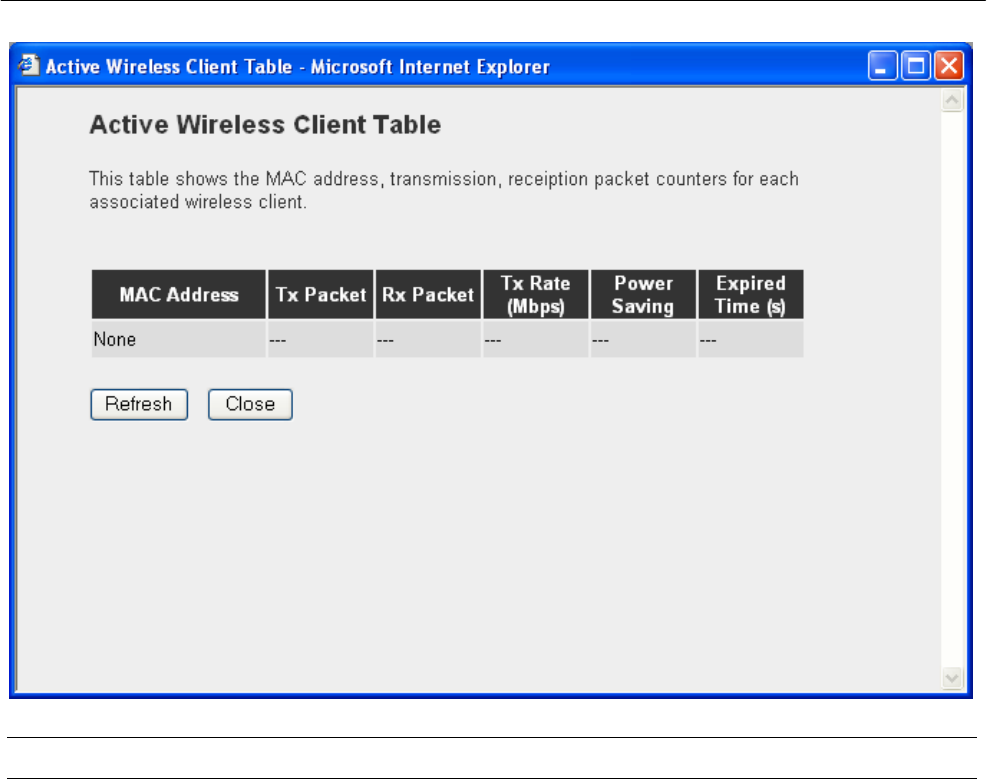
Task: Click the Rx Packet column header
Action: (x=428, y=294)
